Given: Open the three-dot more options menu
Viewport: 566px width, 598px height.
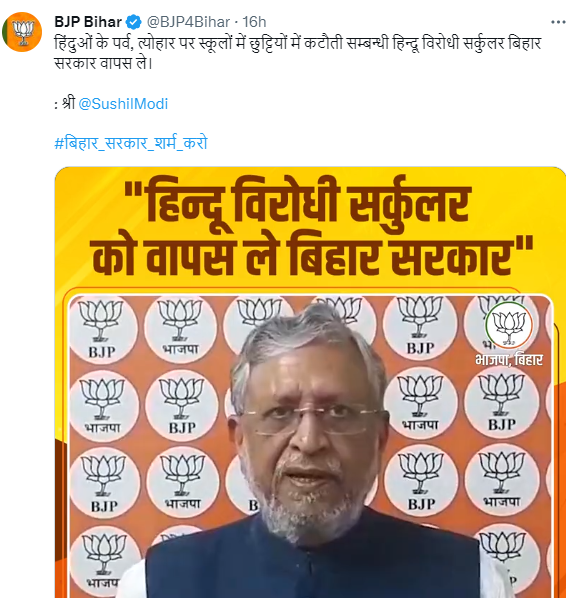Looking at the screenshot, I should [558, 23].
